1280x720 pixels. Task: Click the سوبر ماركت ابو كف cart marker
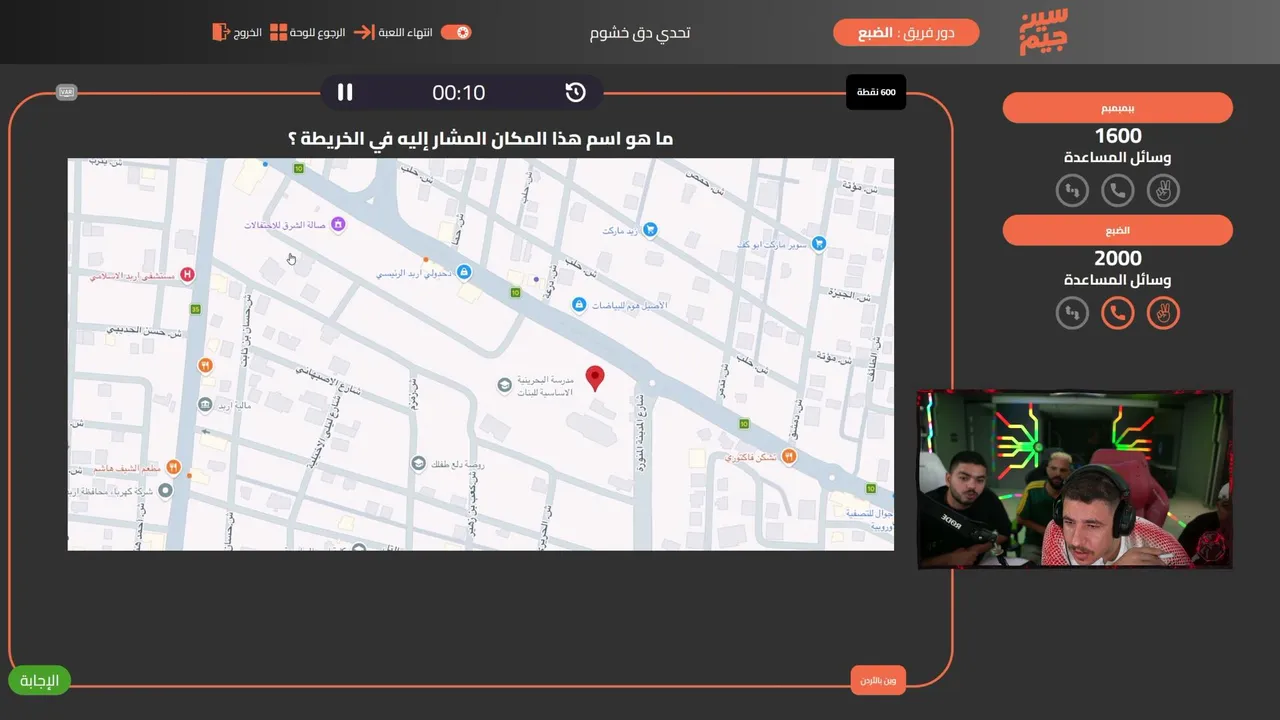point(819,243)
